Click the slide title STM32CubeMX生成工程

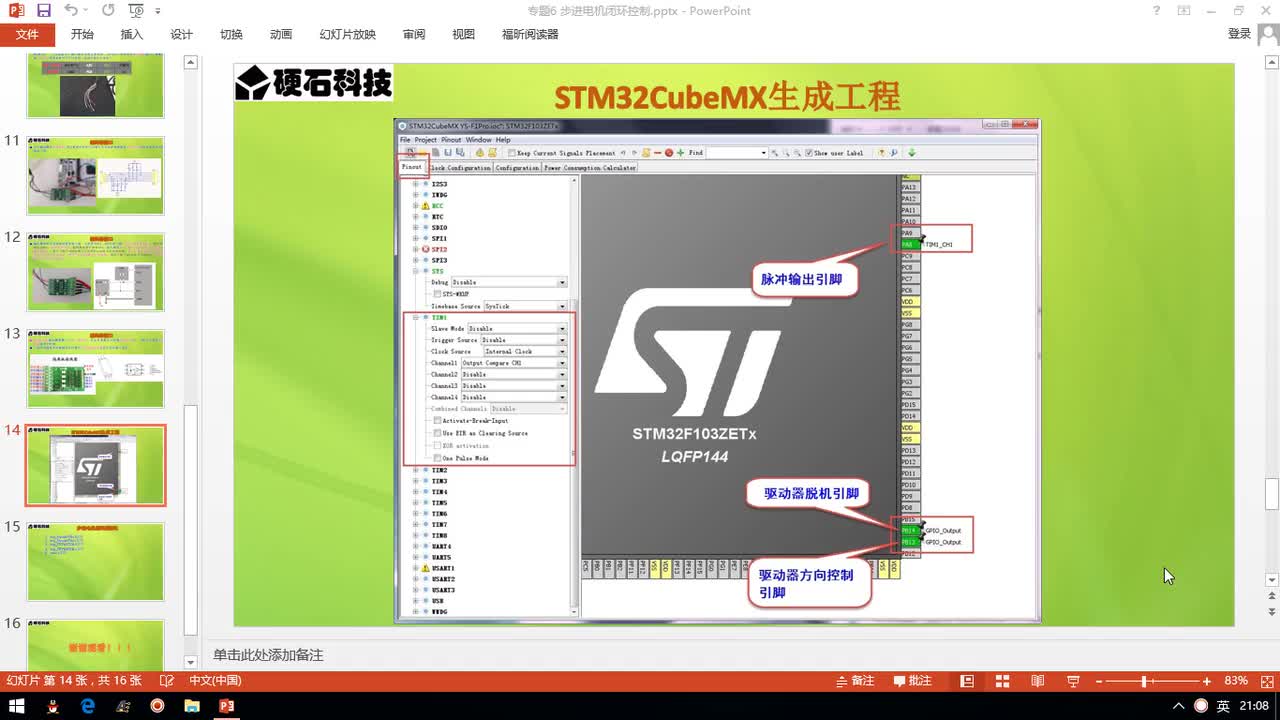pos(727,97)
